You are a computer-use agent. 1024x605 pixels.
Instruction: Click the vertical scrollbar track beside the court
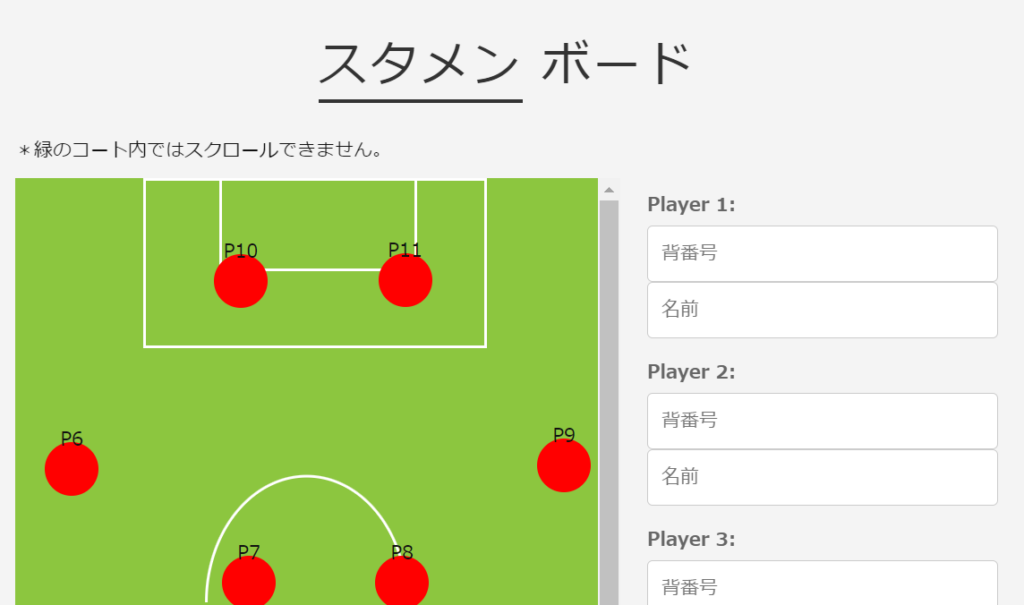[609, 402]
